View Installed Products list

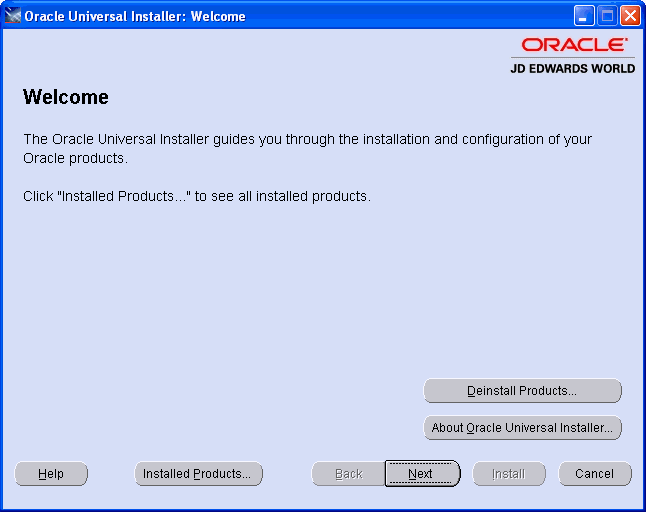(x=198, y=474)
